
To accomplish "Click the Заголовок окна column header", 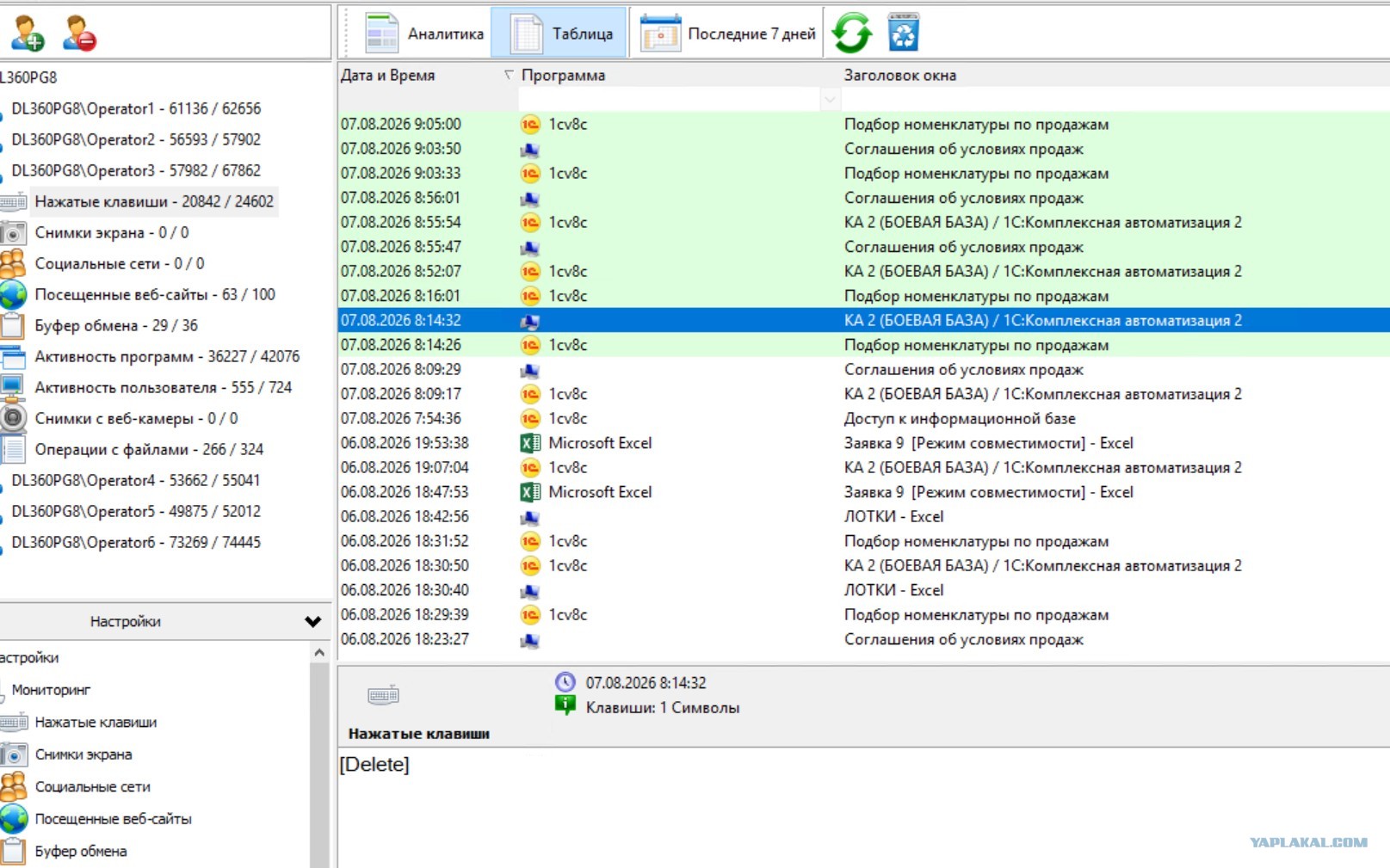I will [x=899, y=76].
